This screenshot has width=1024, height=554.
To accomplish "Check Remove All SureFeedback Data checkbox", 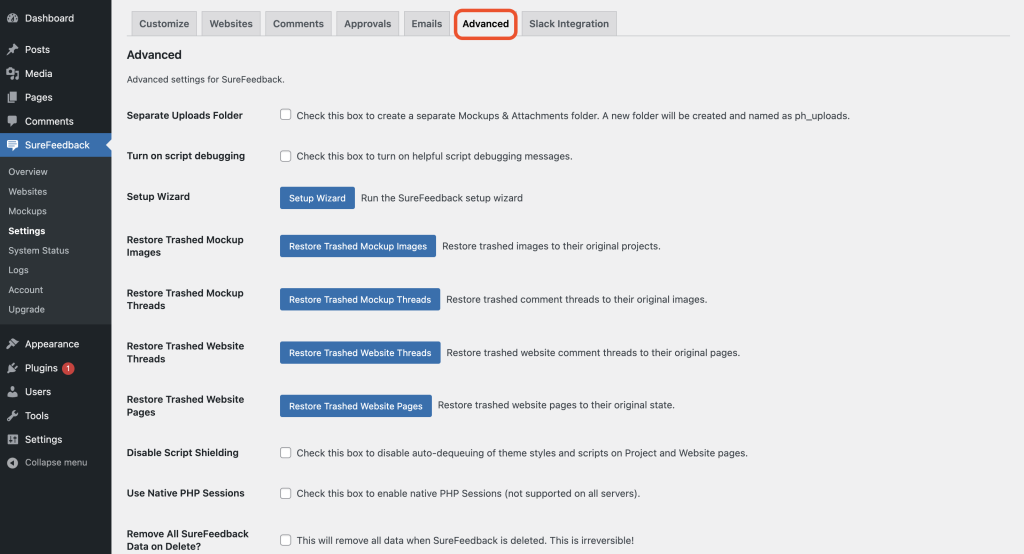I will click(285, 540).
